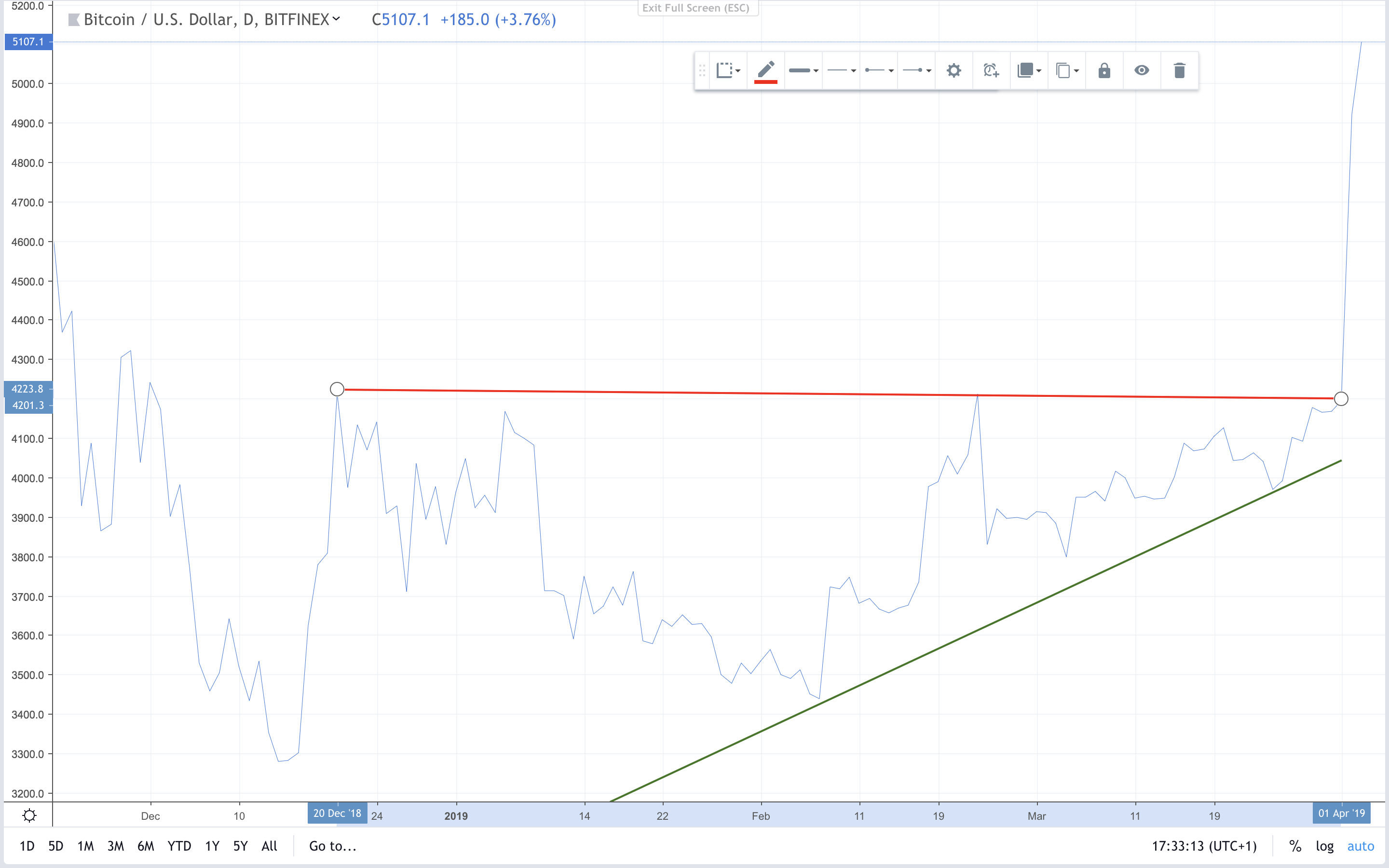Collapse the legend using the flag icon
The height and width of the screenshot is (868, 1389).
point(73,20)
